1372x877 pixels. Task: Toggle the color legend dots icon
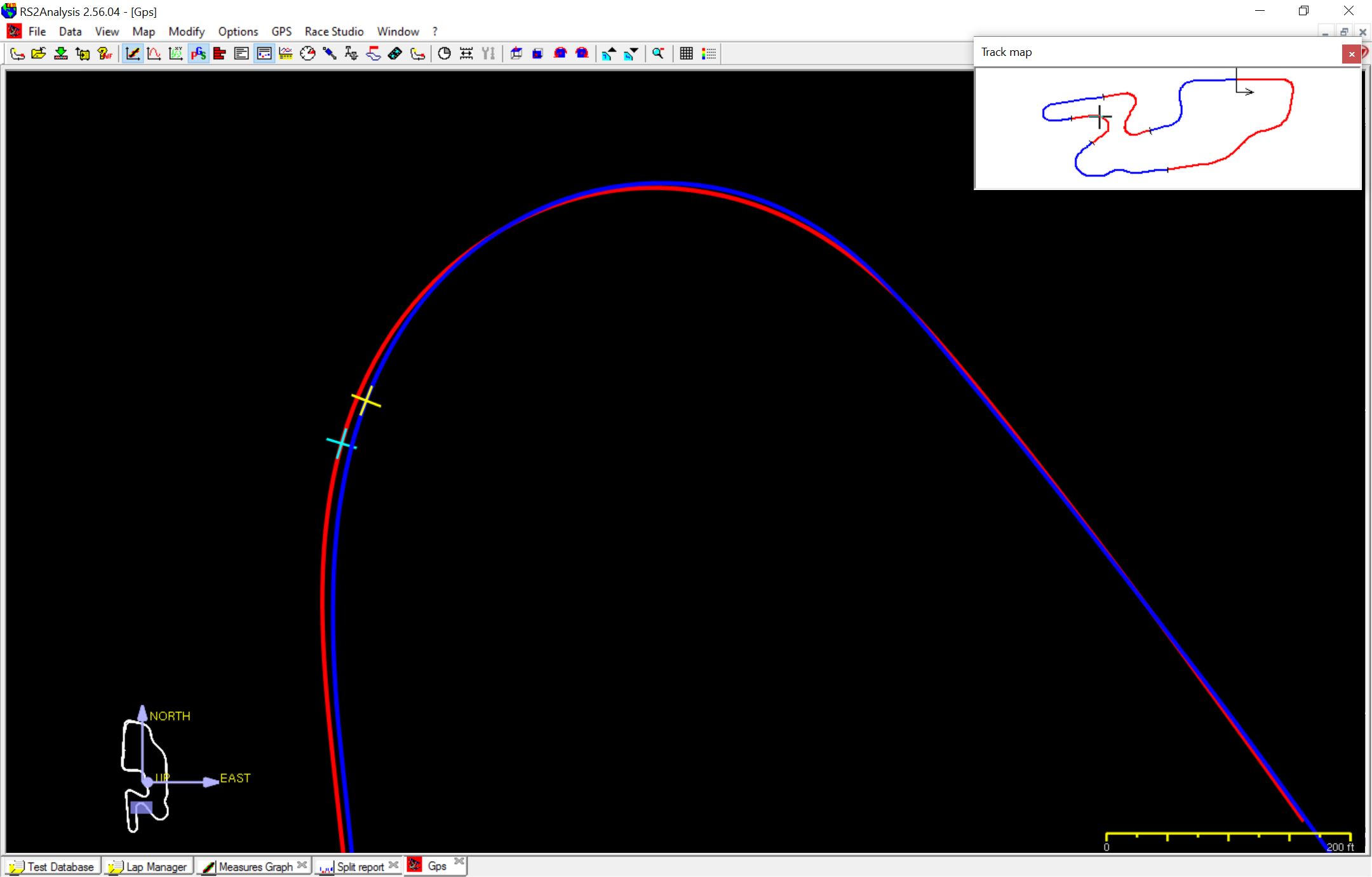[708, 53]
